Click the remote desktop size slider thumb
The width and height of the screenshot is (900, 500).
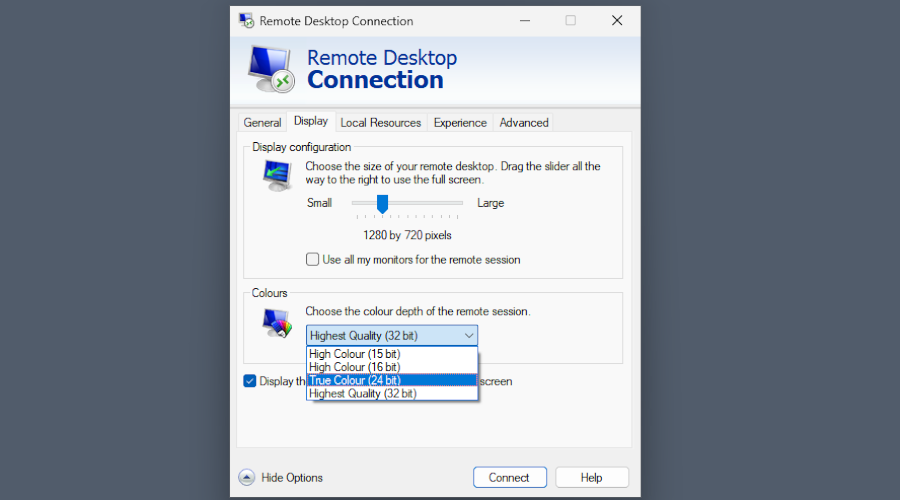click(382, 204)
